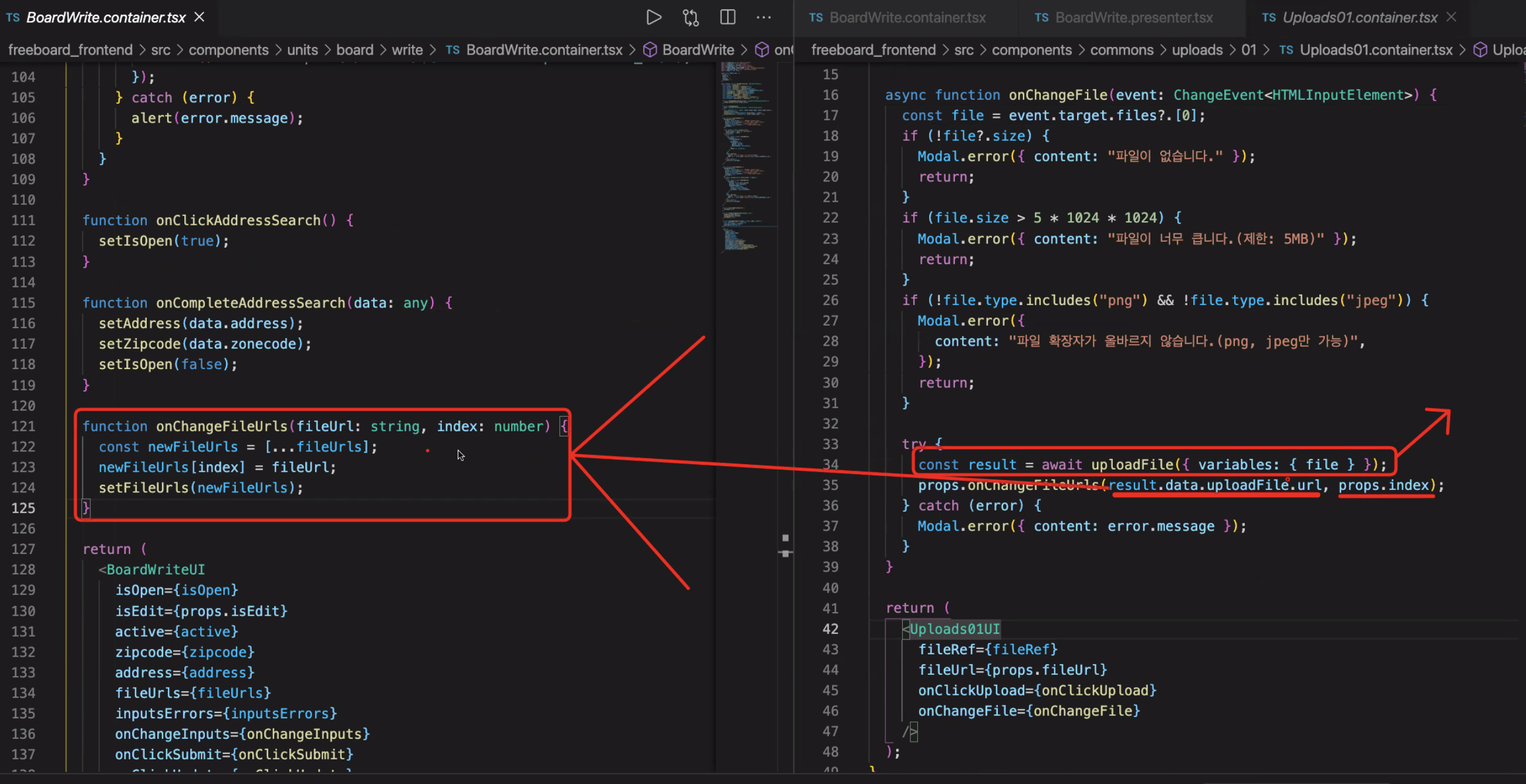This screenshot has width=1526, height=784.
Task: Switch to the BoardWrite.presenter.tsx tab
Action: pyautogui.click(x=1133, y=18)
